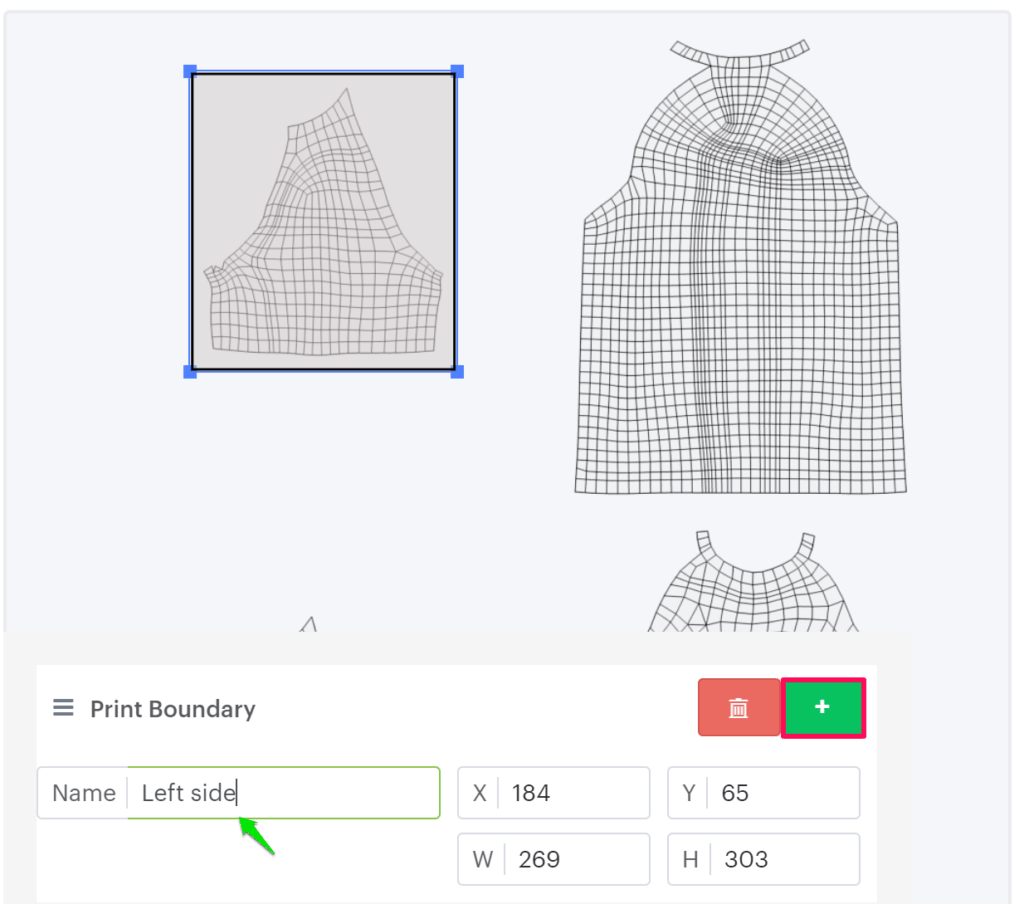This screenshot has height=904, width=1024.
Task: Select the collar pattern piece at bottom
Action: 750,590
